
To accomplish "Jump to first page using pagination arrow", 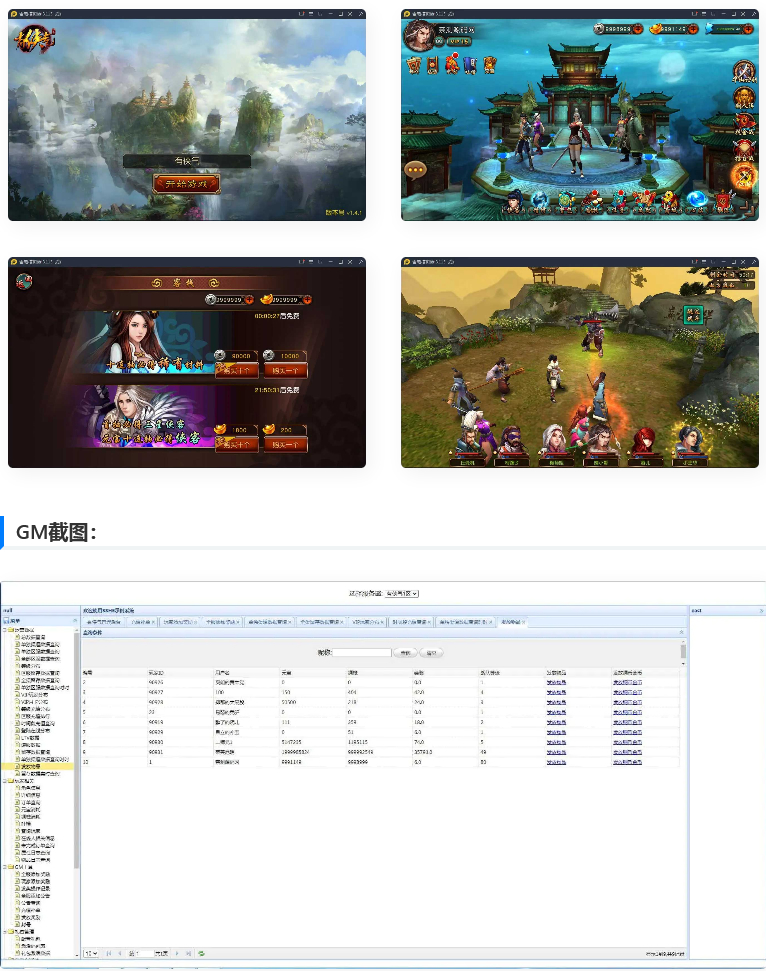I will coord(108,953).
